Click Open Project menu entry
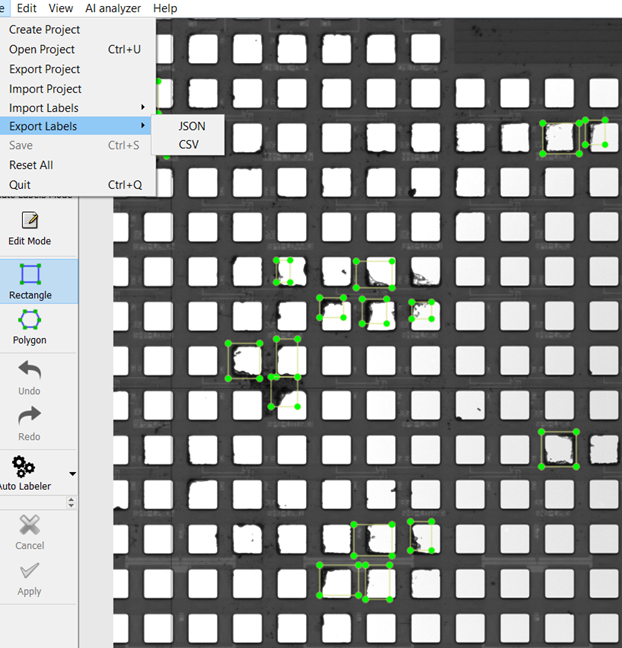Viewport: 622px width, 648px height. pyautogui.click(x=41, y=49)
